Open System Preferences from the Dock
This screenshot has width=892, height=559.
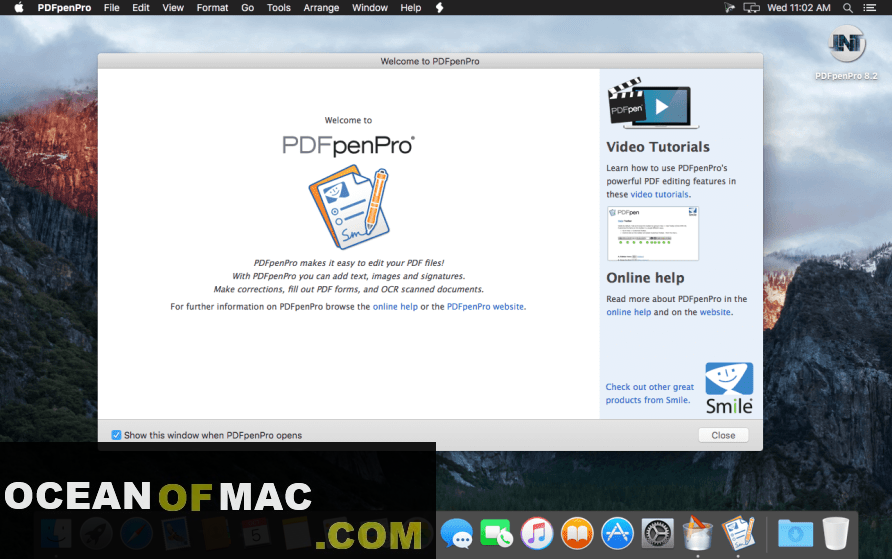658,534
